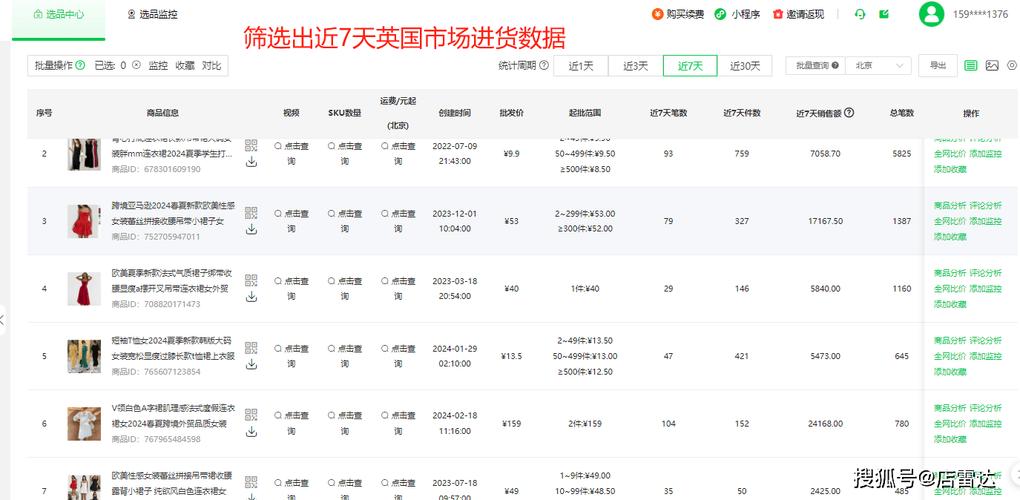The height and width of the screenshot is (500, 1020).
Task: Open 商品分析 for row 3
Action: [950, 205]
